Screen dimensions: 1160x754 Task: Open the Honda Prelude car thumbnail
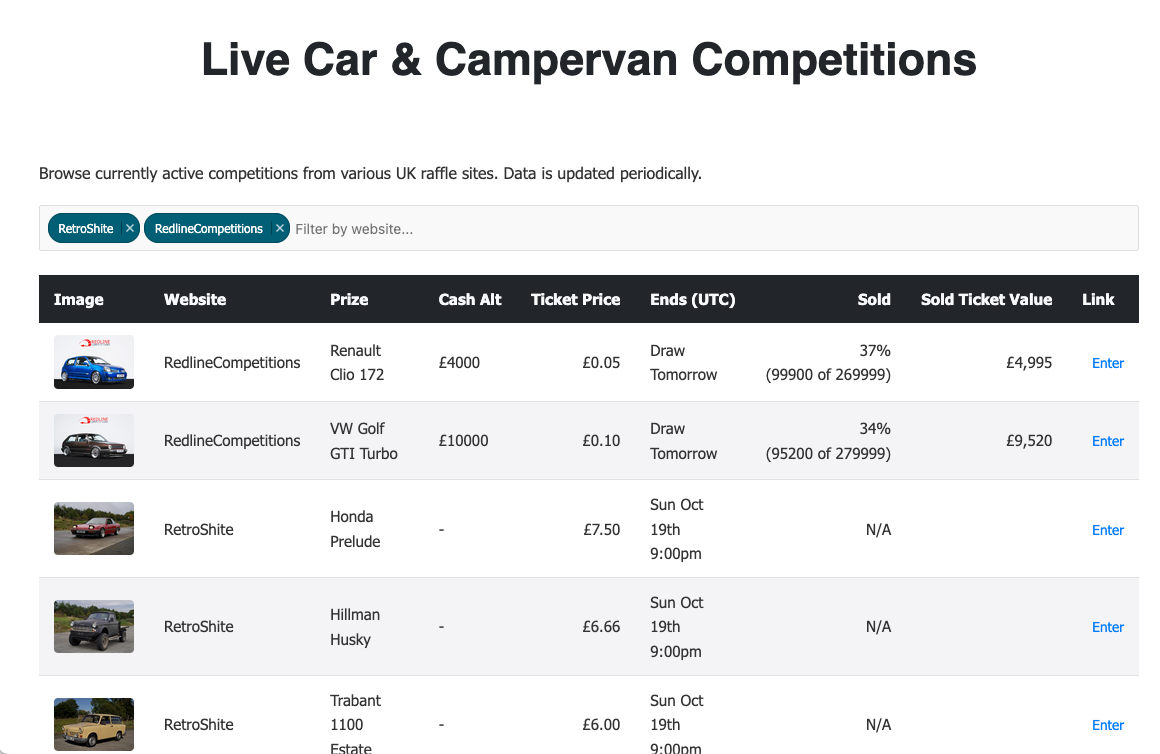pos(93,528)
